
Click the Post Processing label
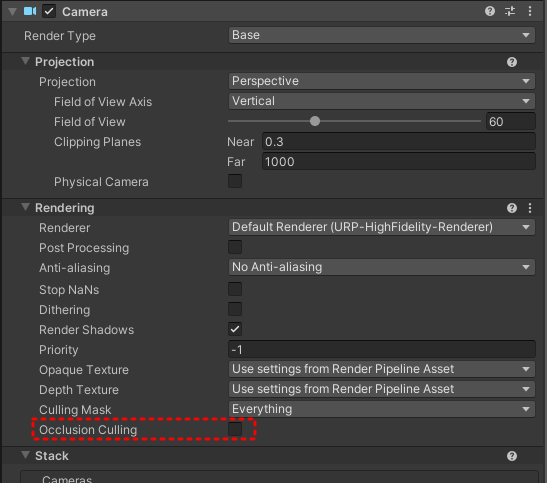[84, 248]
